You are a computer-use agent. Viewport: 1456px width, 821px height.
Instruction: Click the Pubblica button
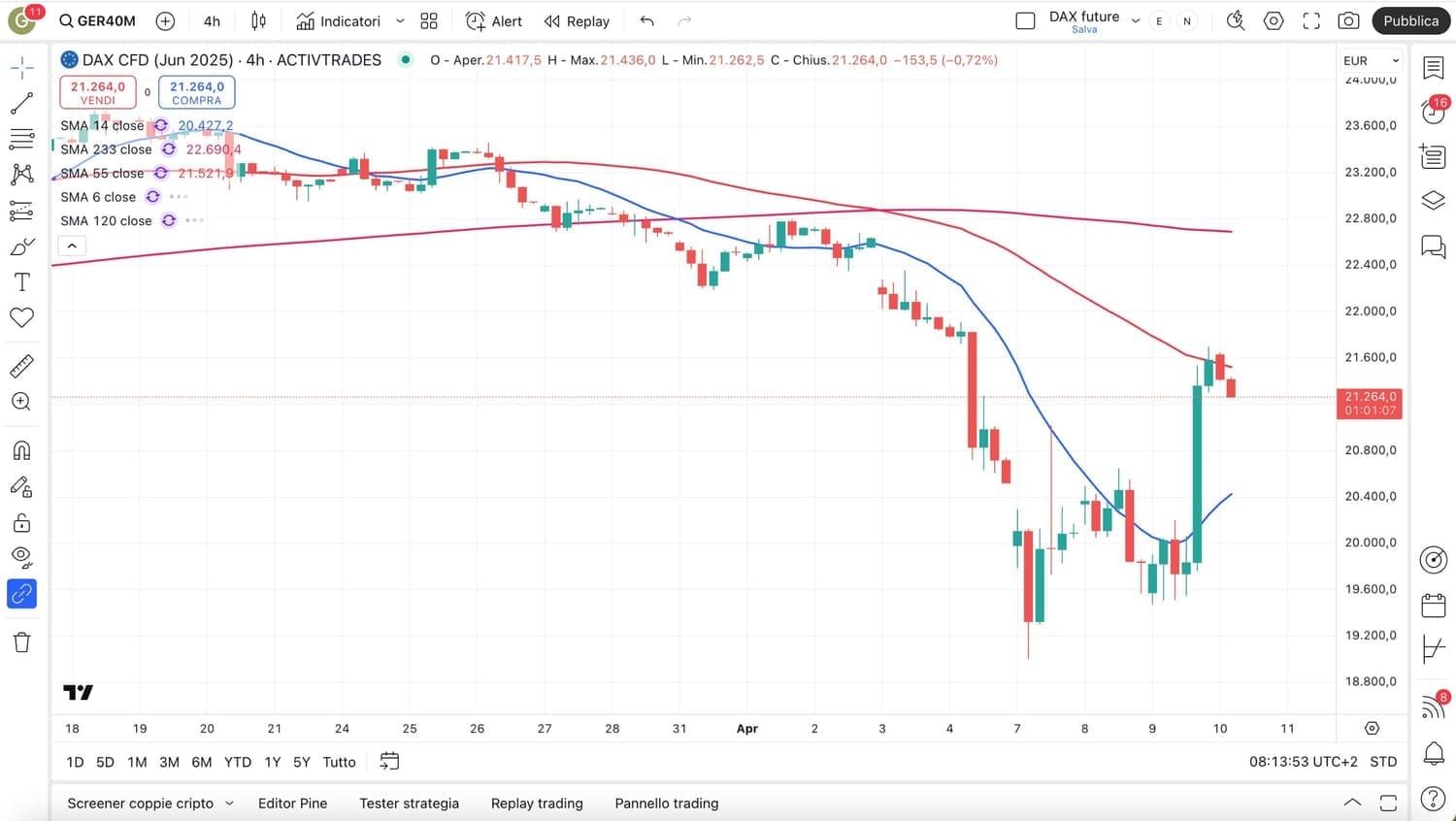pyautogui.click(x=1410, y=21)
